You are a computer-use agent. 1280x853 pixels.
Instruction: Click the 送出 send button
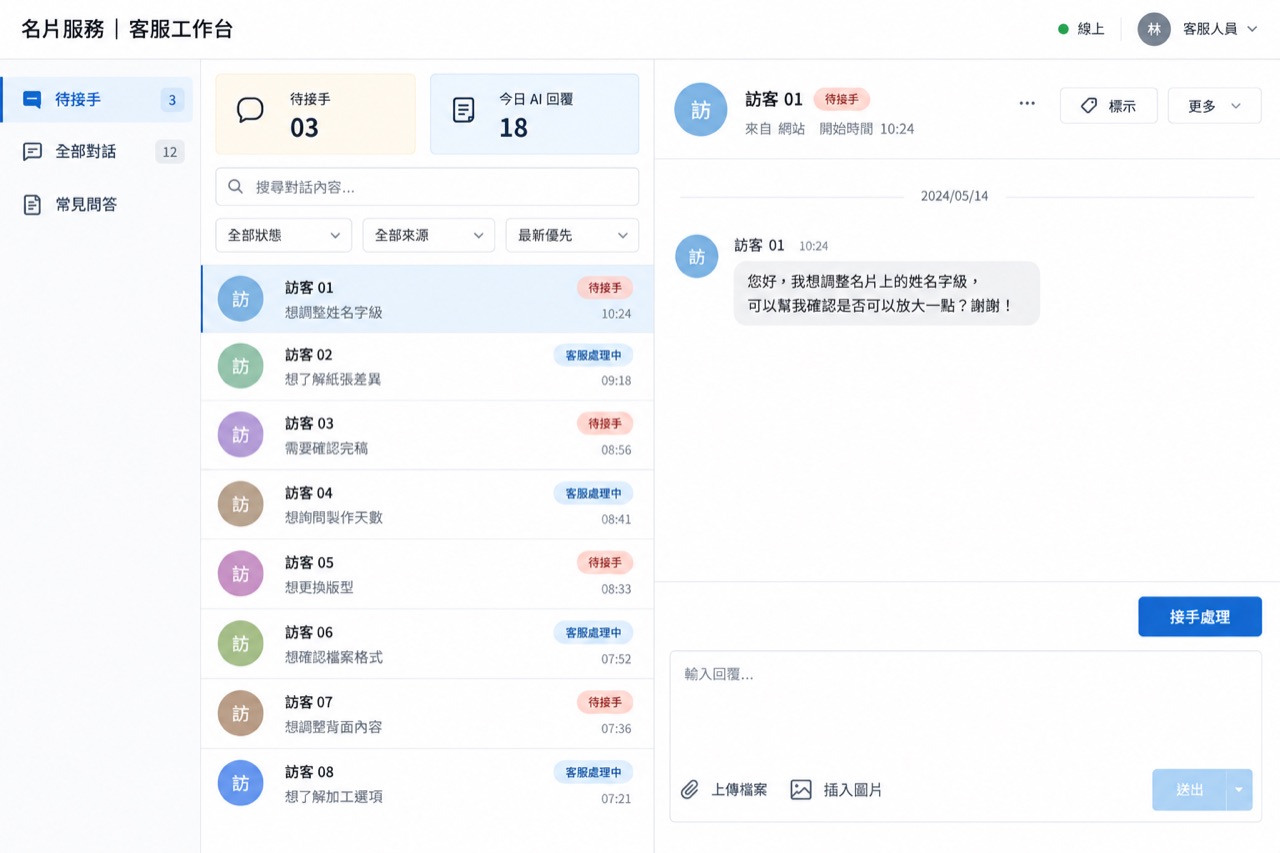coord(1189,790)
